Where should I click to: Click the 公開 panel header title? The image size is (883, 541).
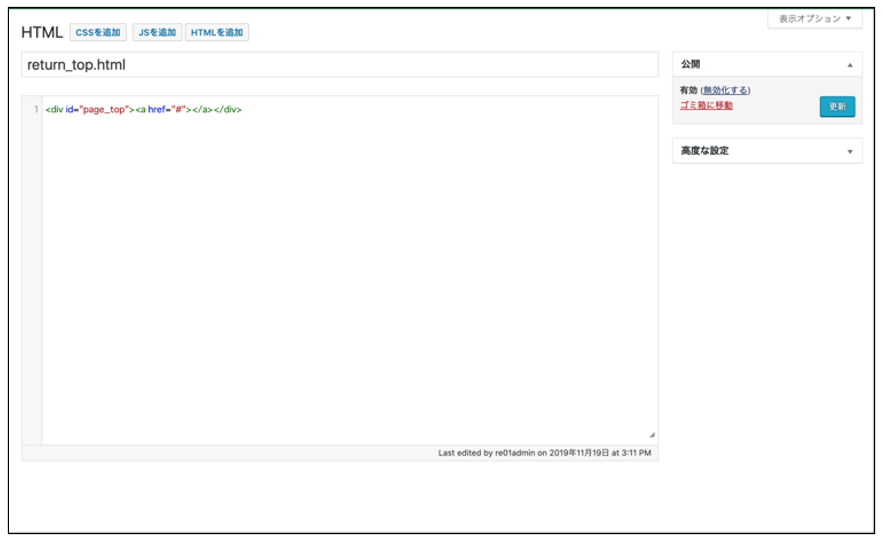[691, 65]
